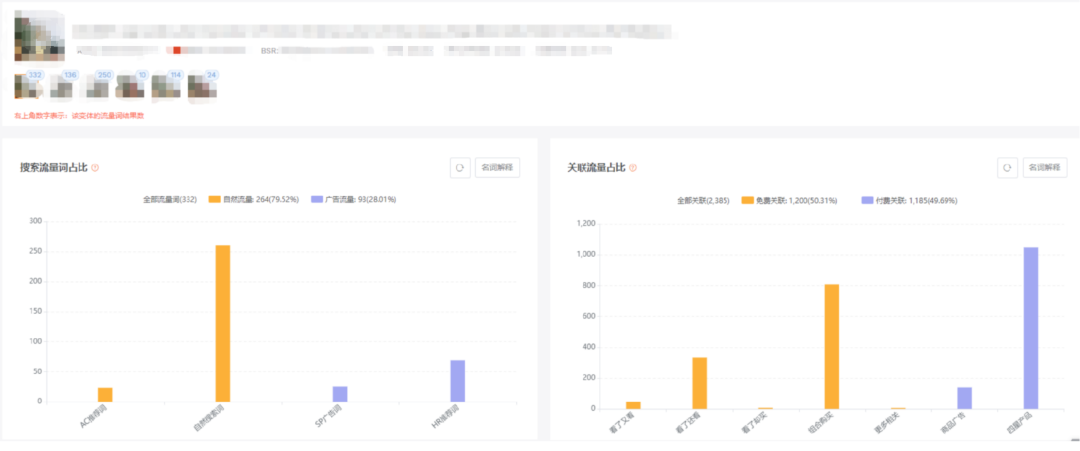Viewport: 1080px width, 451px height.
Task: Click the 搜索流量词占比 panel title
Action: pos(54,167)
